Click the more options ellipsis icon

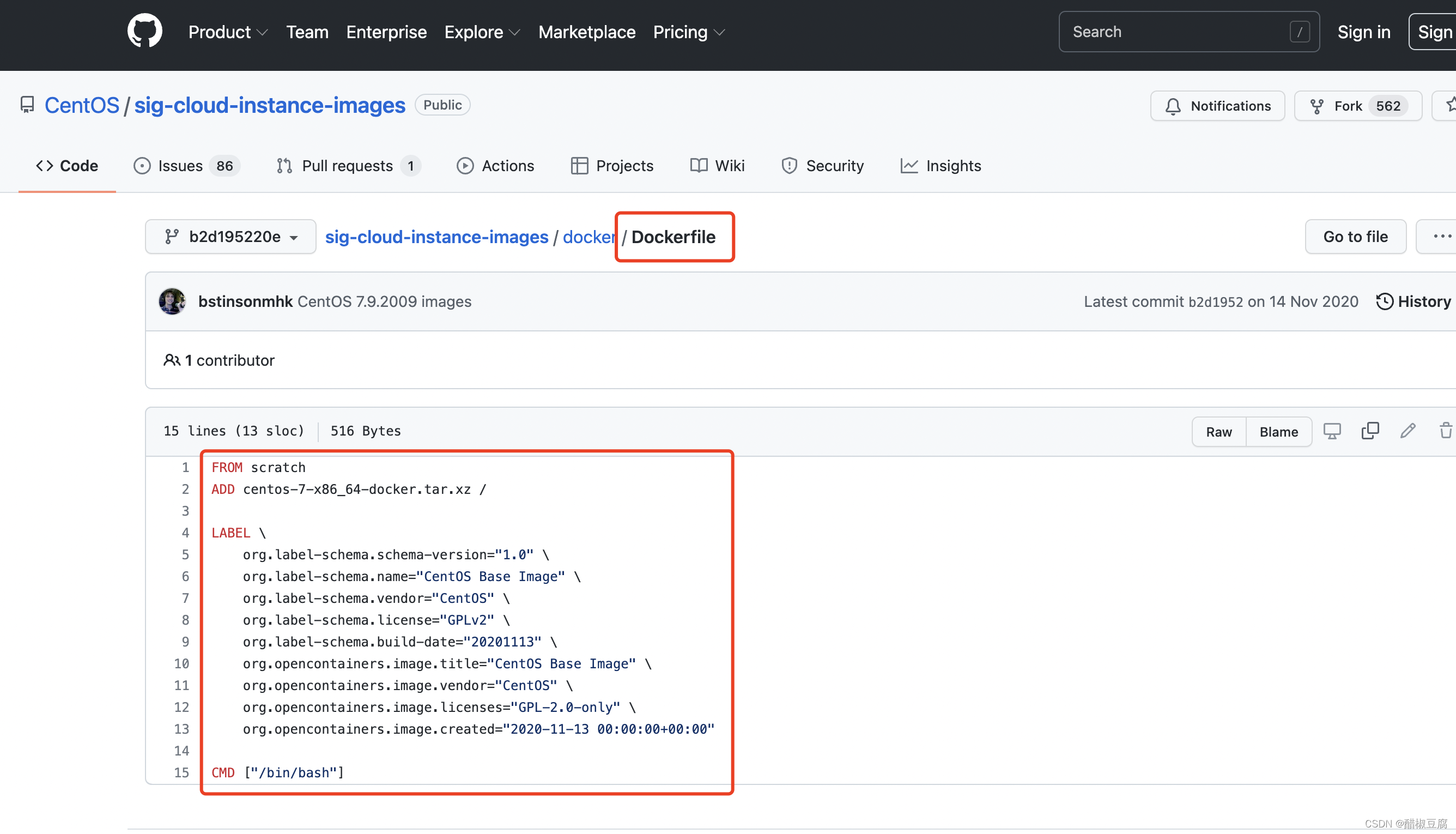tap(1442, 237)
